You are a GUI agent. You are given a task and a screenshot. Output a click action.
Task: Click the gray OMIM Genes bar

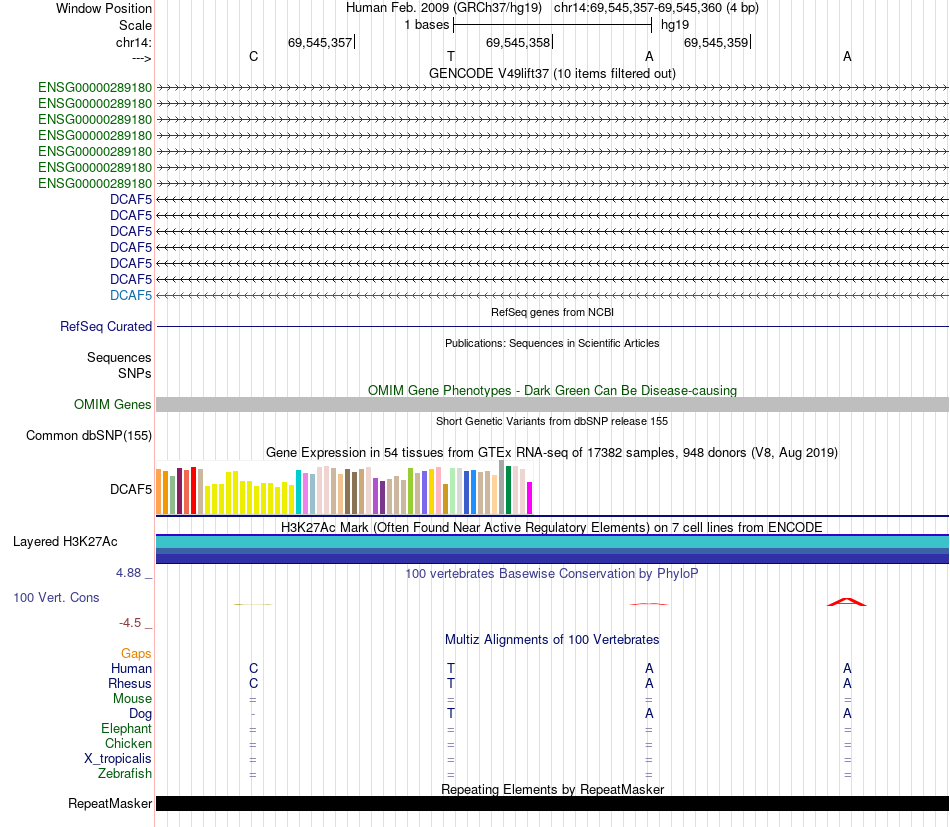pyautogui.click(x=552, y=405)
